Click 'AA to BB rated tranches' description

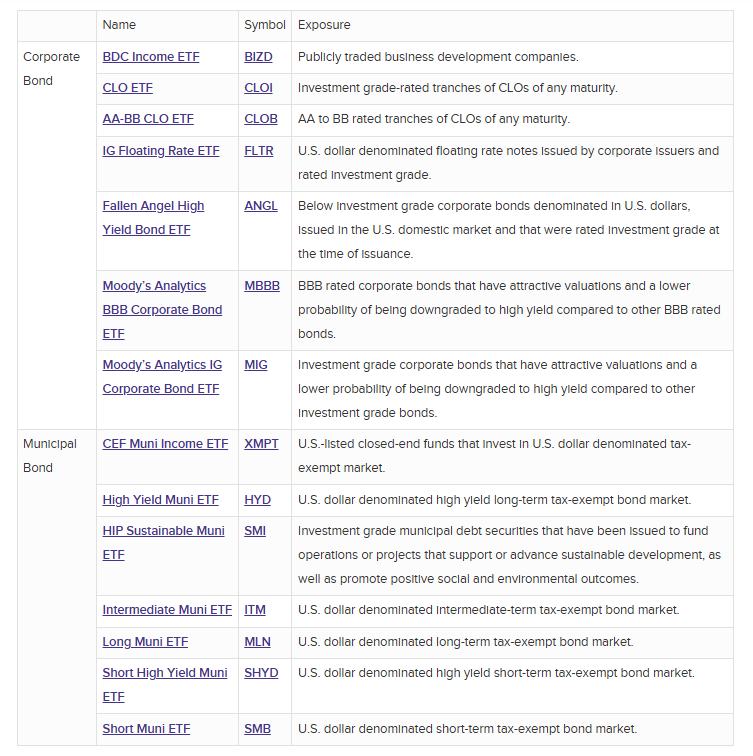click(434, 119)
